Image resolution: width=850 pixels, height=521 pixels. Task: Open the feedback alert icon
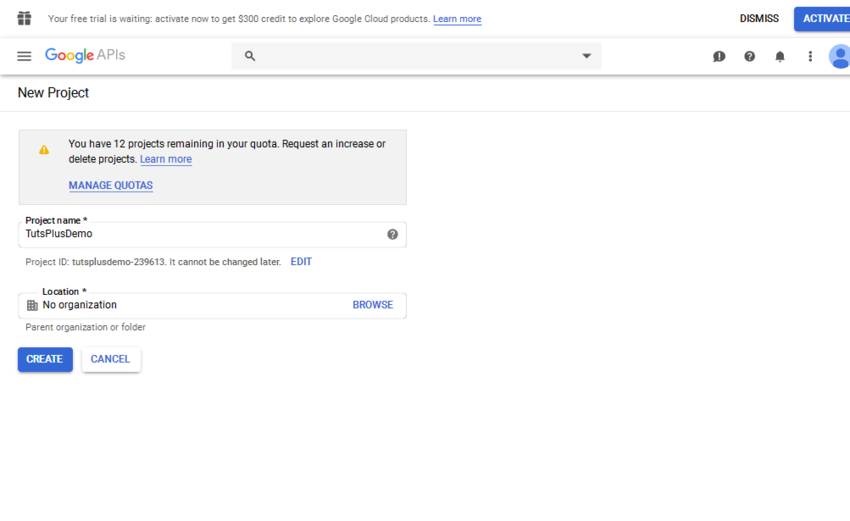coord(719,57)
